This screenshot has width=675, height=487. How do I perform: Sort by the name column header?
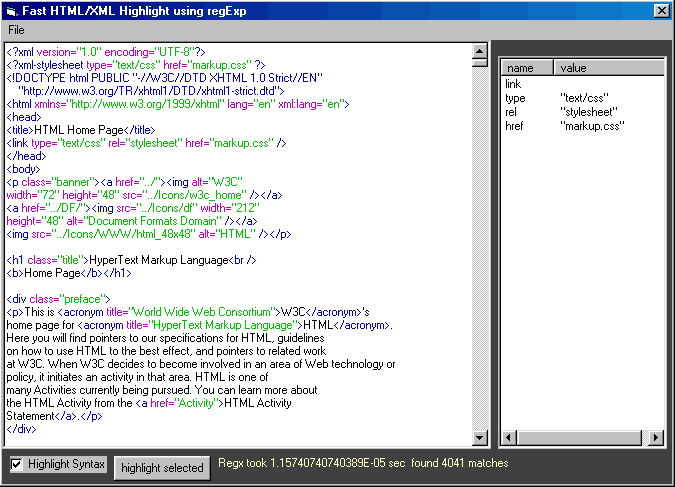(527, 68)
